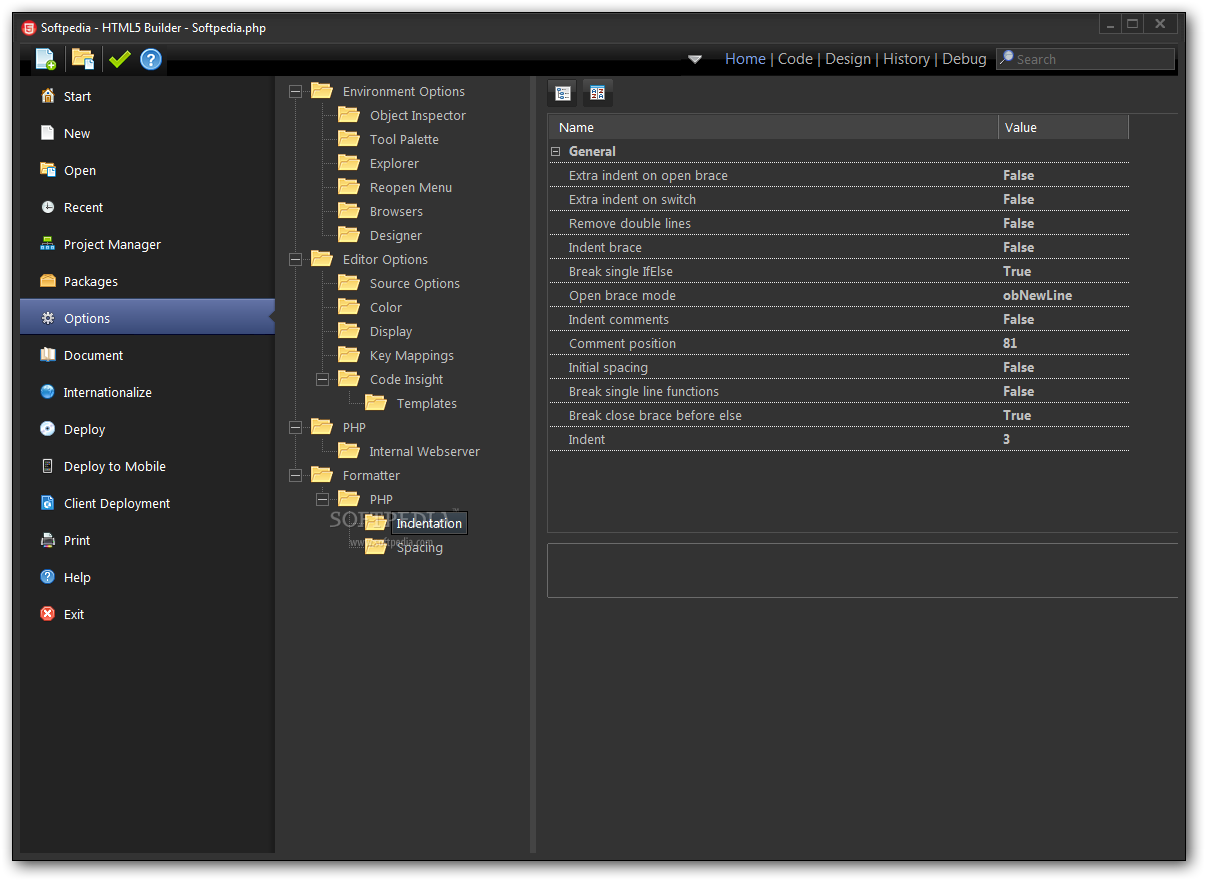
Task: Switch to the Home view
Action: coord(745,59)
